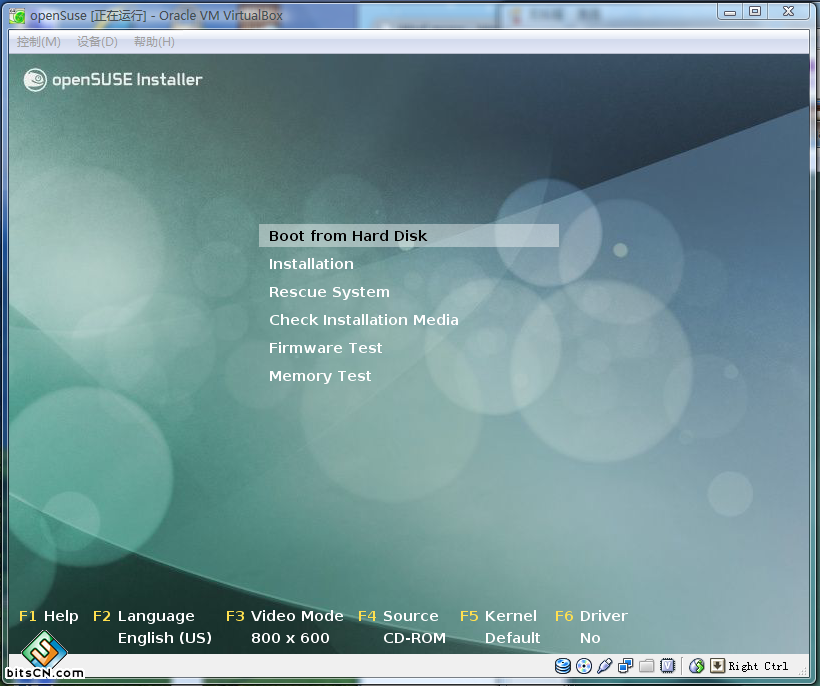
Task: Choose the Installation boot option
Action: [311, 264]
